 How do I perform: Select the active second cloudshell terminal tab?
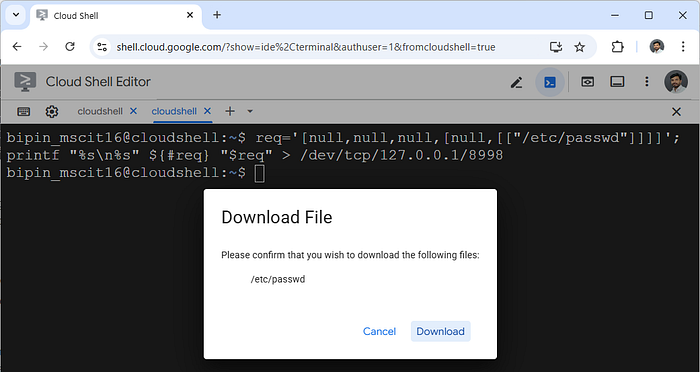[174, 111]
